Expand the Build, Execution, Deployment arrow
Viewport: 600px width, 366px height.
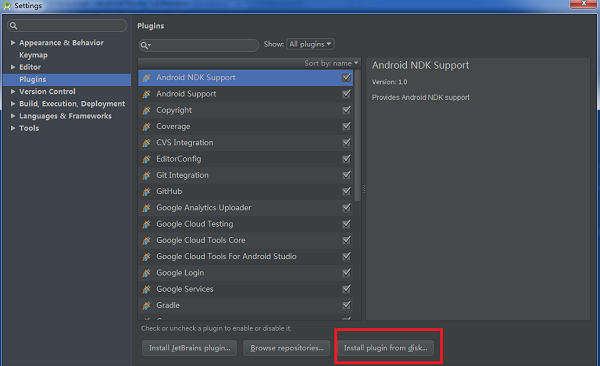(13, 104)
